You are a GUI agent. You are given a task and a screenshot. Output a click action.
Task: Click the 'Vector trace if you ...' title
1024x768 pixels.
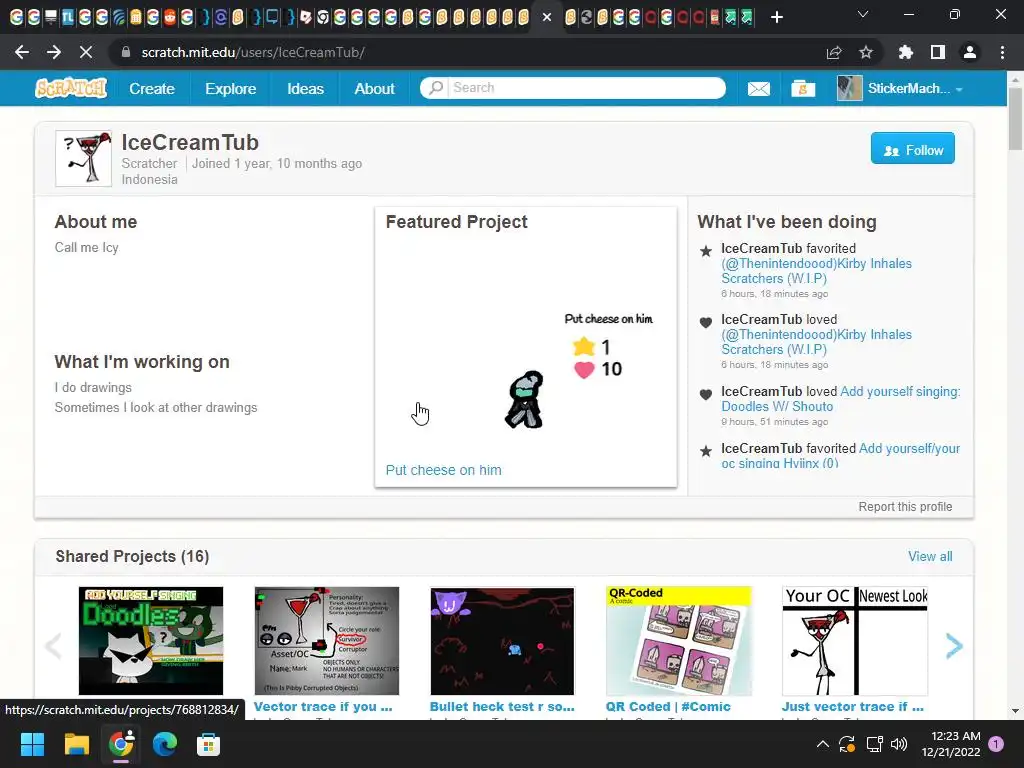coord(323,707)
